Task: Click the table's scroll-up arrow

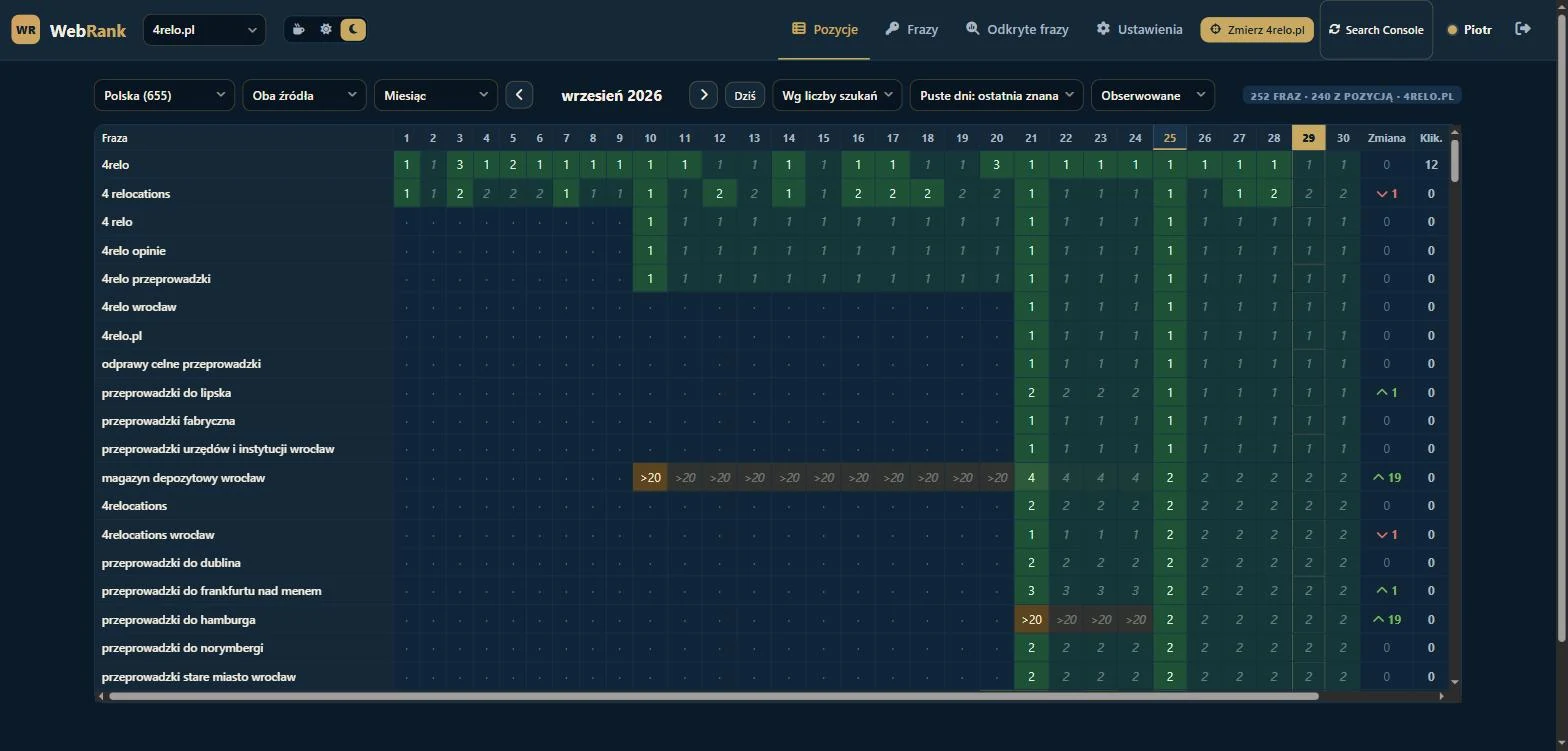Action: point(1455,131)
